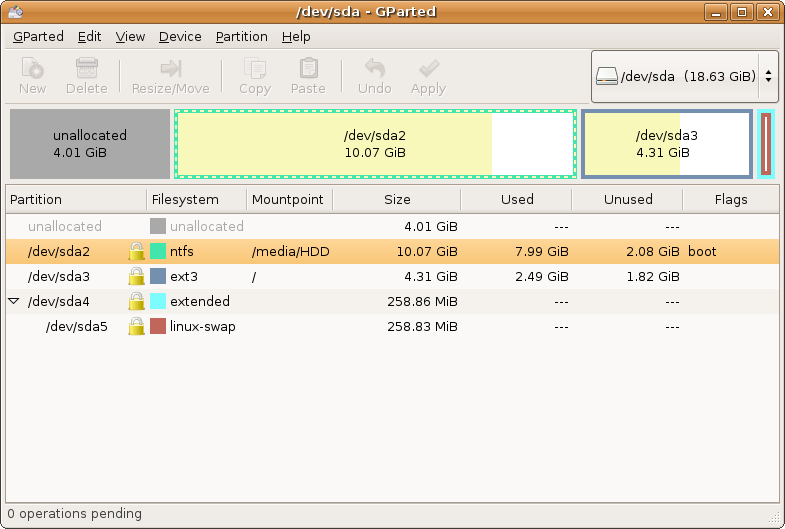The height and width of the screenshot is (529, 785).
Task: Click the linux-swap filesystem label
Action: (203, 326)
